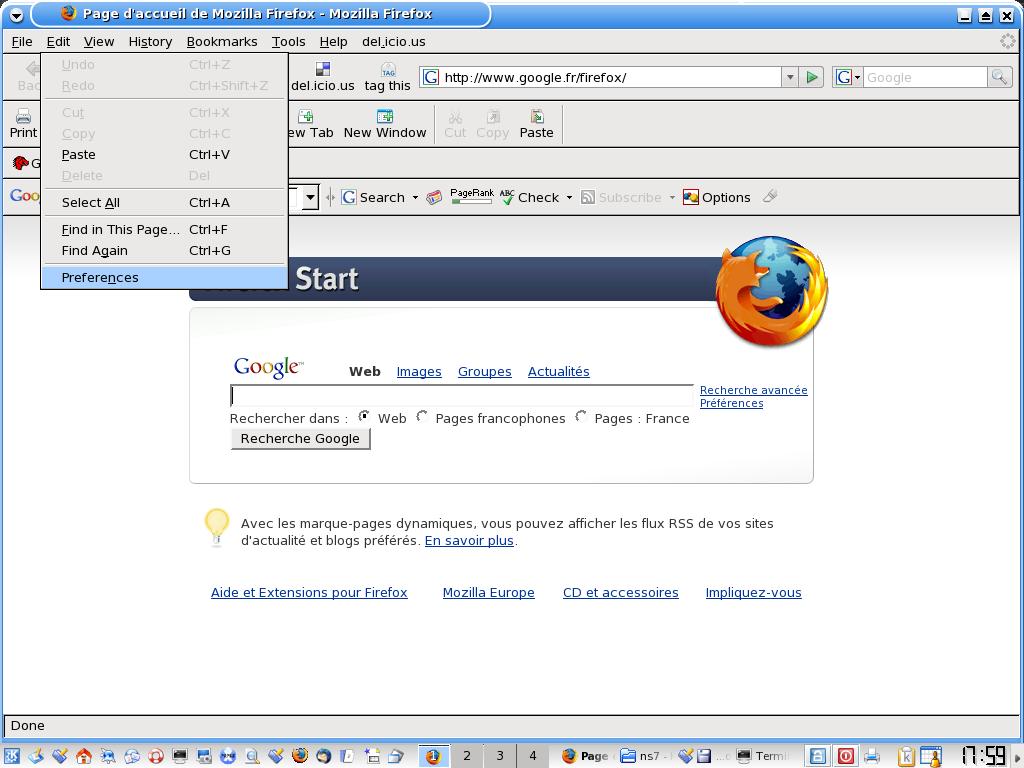This screenshot has width=1024, height=768.
Task: Open the URL bar history dropdown arrow
Action: (790, 77)
